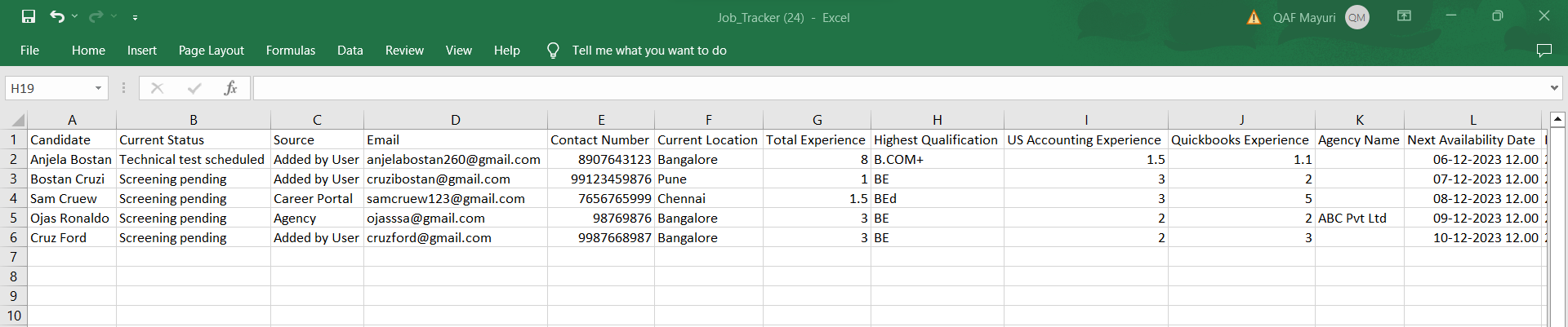Click the Ribbon Display Options icon
The image size is (1568, 327).
[x=1404, y=16]
